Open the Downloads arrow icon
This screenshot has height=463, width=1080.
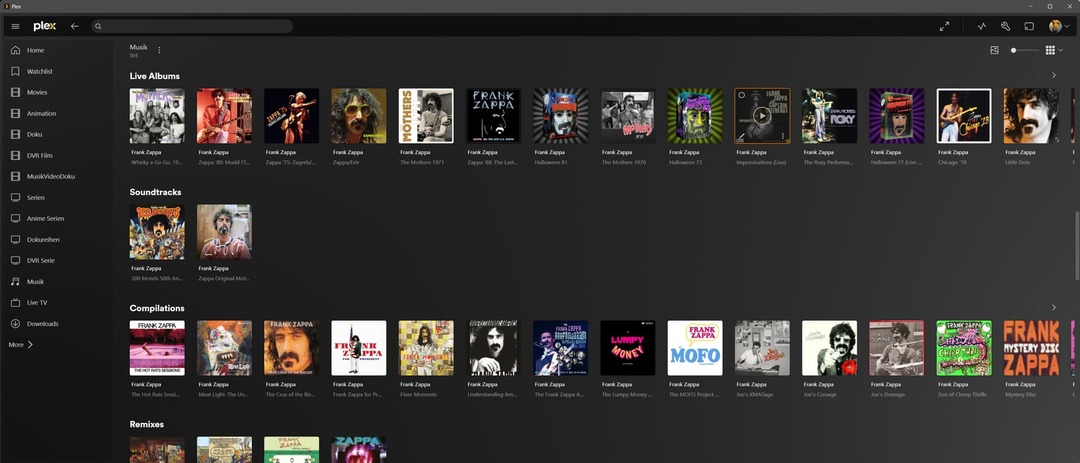15,324
